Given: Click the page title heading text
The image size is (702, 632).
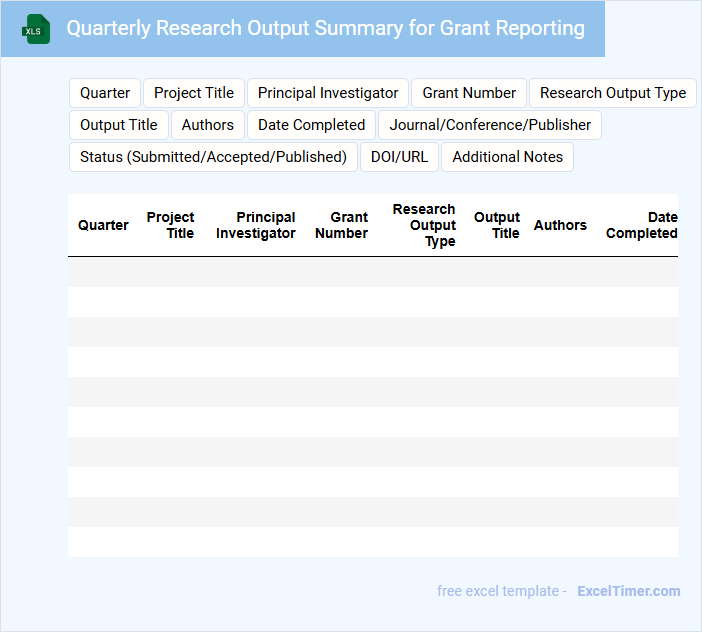Looking at the screenshot, I should pos(325,28).
